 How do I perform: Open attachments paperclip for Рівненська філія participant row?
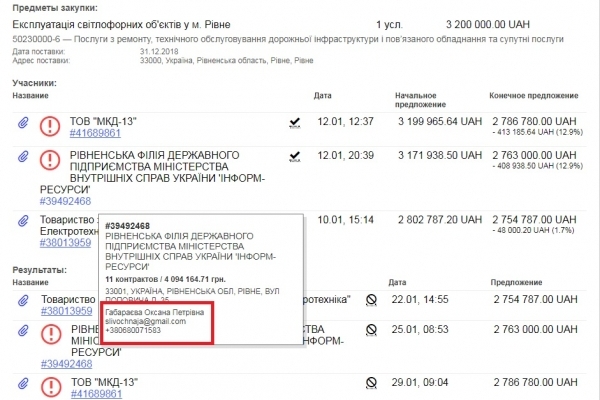coord(22,158)
